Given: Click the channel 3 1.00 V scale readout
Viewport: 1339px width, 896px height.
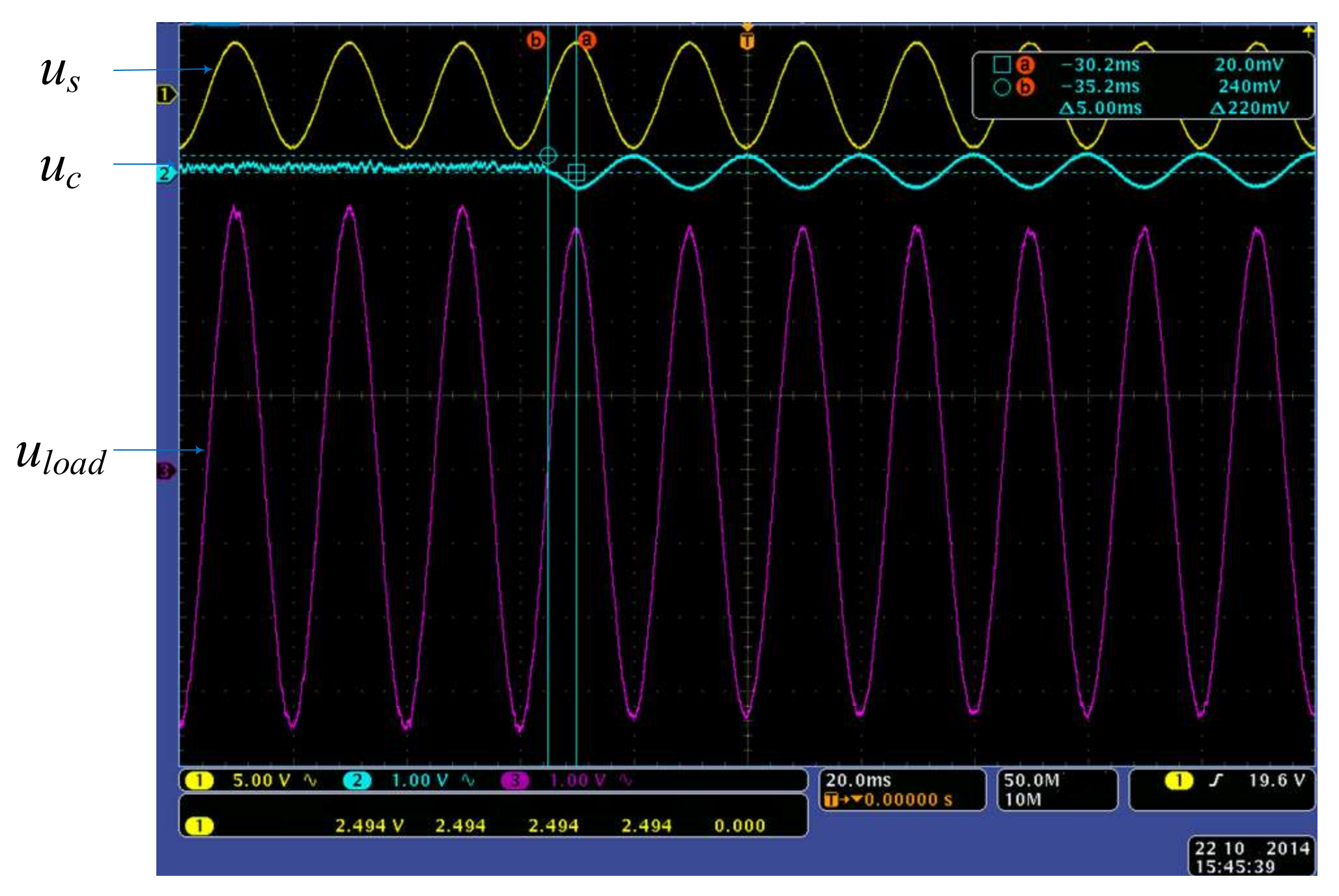Looking at the screenshot, I should point(578,780).
